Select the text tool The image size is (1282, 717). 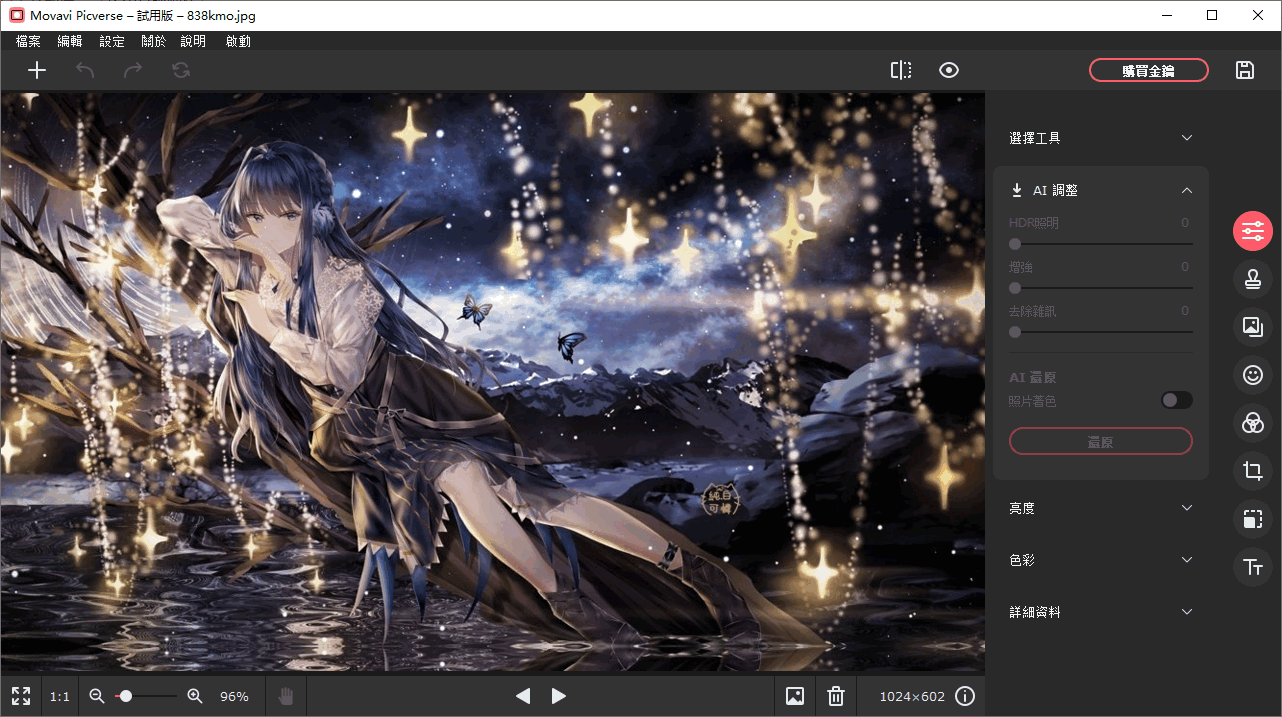[1253, 567]
